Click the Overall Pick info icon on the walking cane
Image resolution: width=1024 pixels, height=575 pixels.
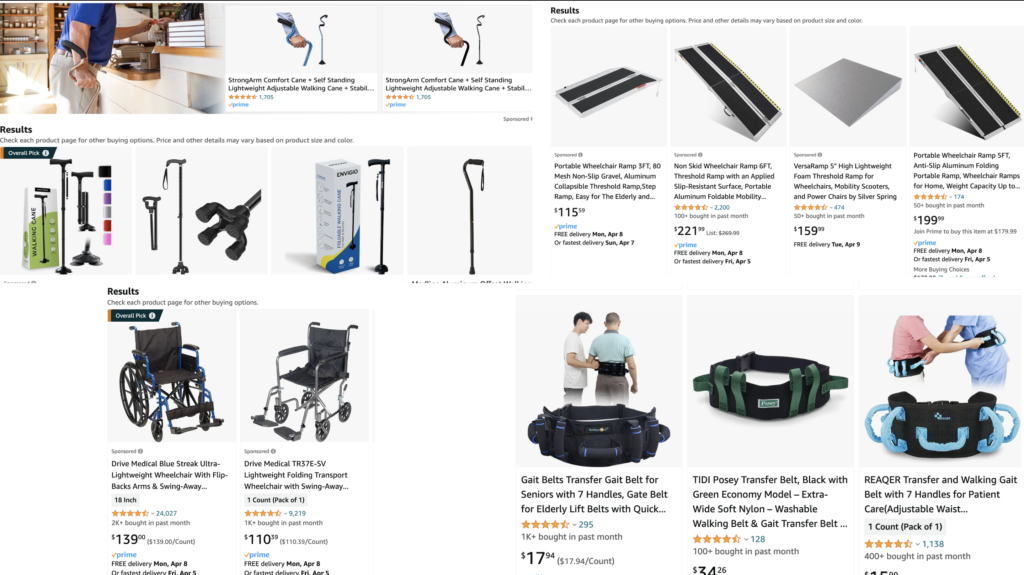pyautogui.click(x=46, y=153)
